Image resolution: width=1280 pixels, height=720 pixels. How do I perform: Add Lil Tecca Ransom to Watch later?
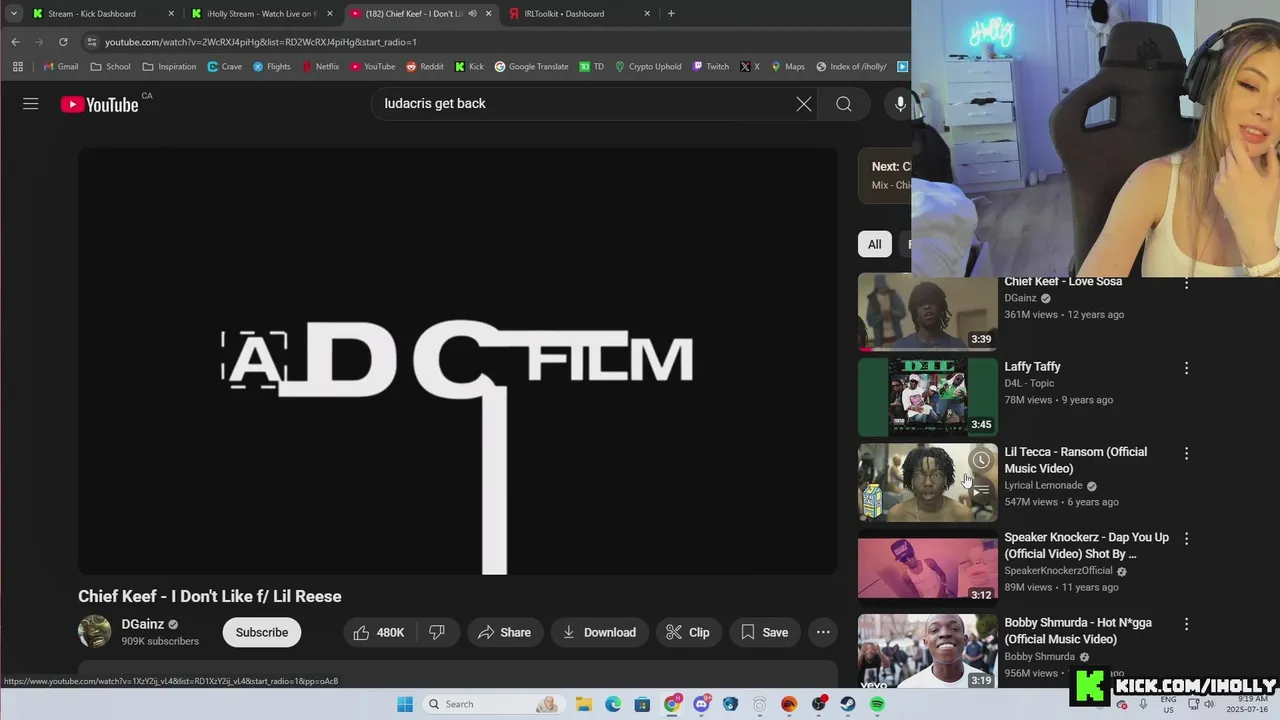[981, 461]
